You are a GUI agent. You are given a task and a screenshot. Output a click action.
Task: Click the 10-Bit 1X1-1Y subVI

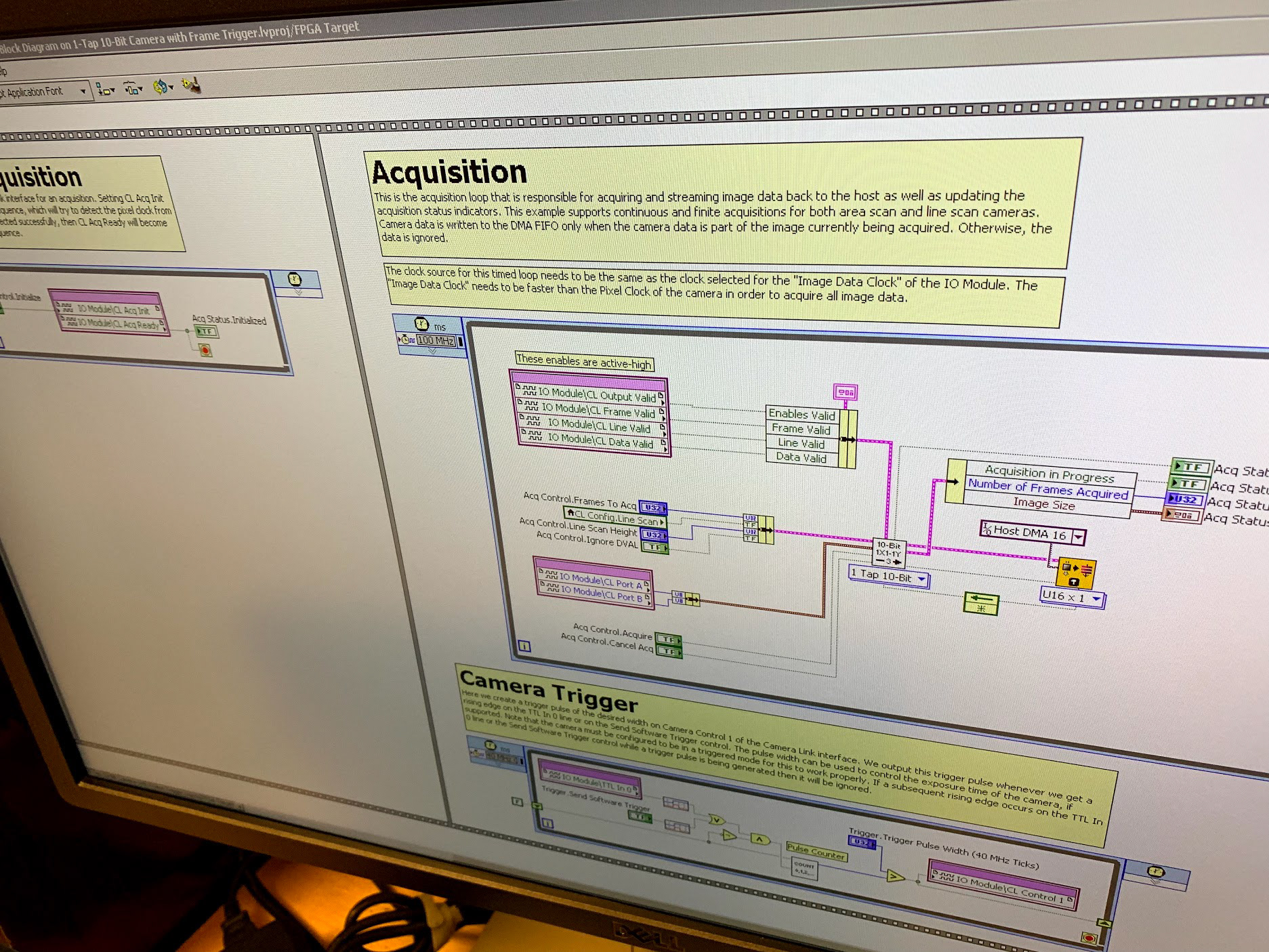pyautogui.click(x=888, y=553)
